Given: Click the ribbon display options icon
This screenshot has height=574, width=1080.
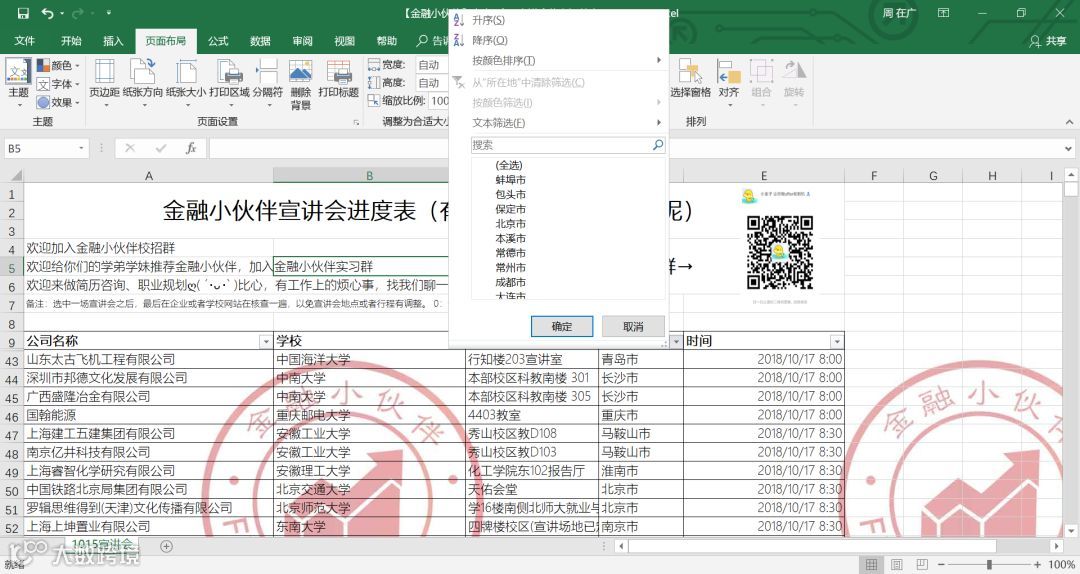Looking at the screenshot, I should coord(944,13).
